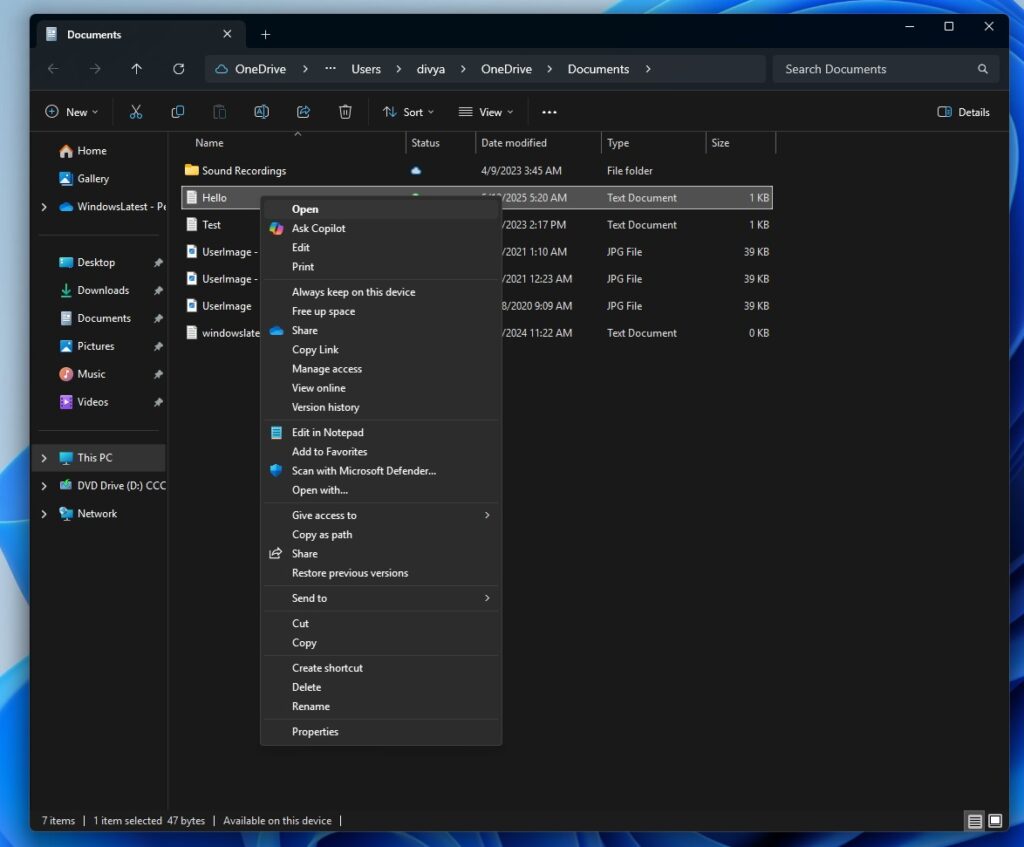Viewport: 1024px width, 847px height.
Task: Click the Share icon in the toolbar
Action: pos(303,112)
